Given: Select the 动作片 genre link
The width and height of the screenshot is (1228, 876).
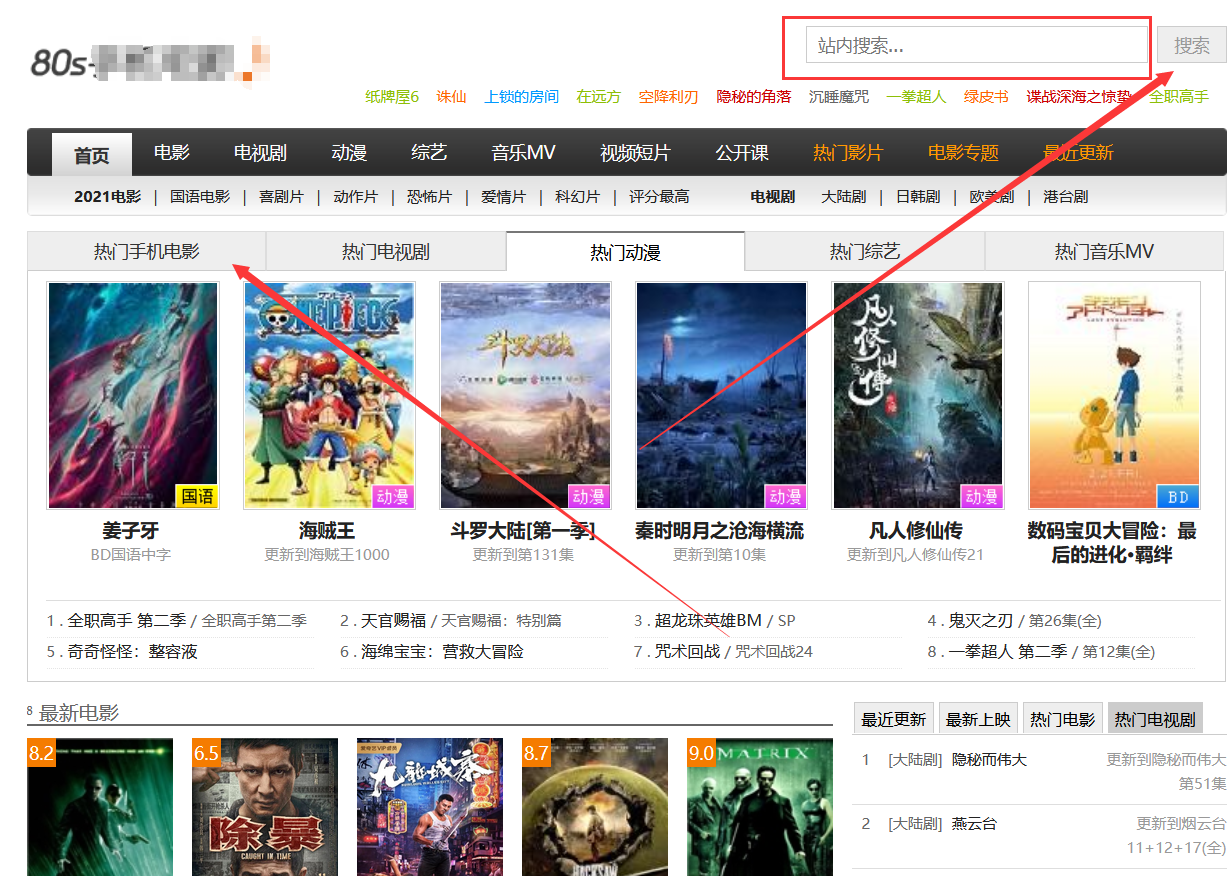Looking at the screenshot, I should click(x=355, y=197).
